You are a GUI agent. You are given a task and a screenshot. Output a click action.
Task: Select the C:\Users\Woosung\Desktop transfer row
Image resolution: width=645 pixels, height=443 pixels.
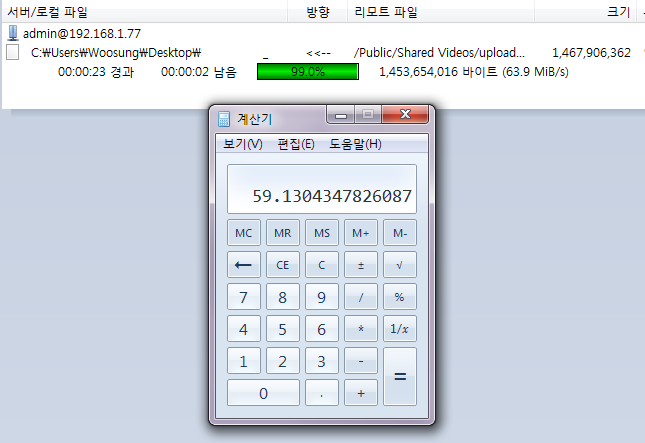pyautogui.click(x=117, y=53)
